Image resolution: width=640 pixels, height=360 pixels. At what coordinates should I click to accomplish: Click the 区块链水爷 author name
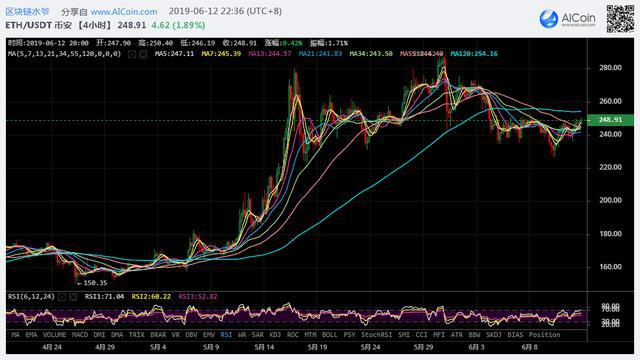click(x=27, y=11)
